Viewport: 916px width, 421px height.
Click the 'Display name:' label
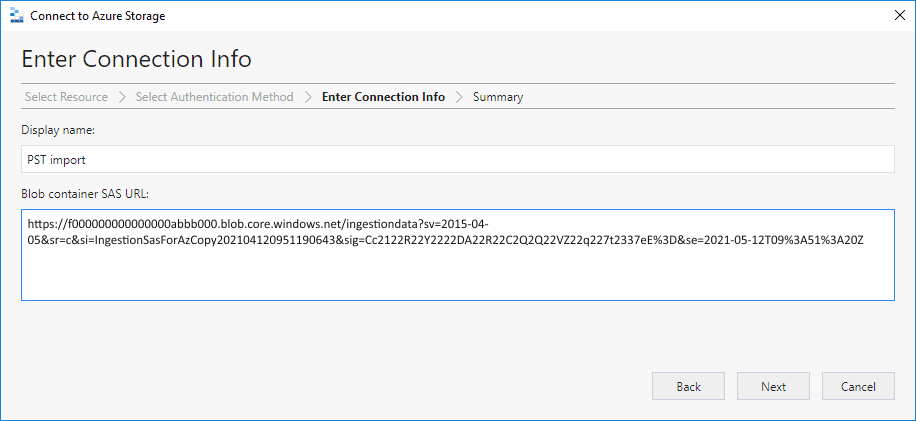pos(57,130)
